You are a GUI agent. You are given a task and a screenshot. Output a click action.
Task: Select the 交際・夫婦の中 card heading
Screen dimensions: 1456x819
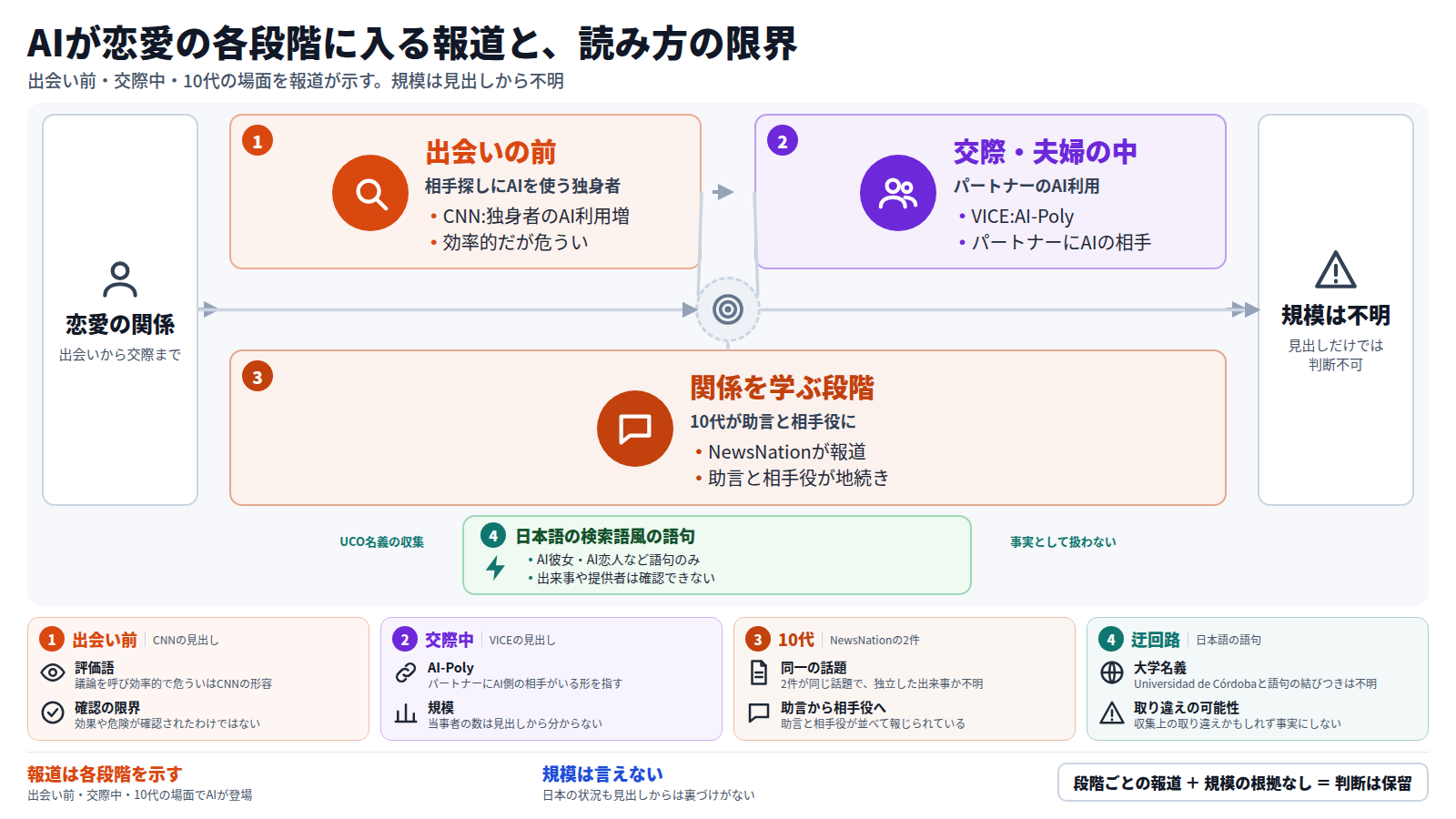click(1045, 152)
